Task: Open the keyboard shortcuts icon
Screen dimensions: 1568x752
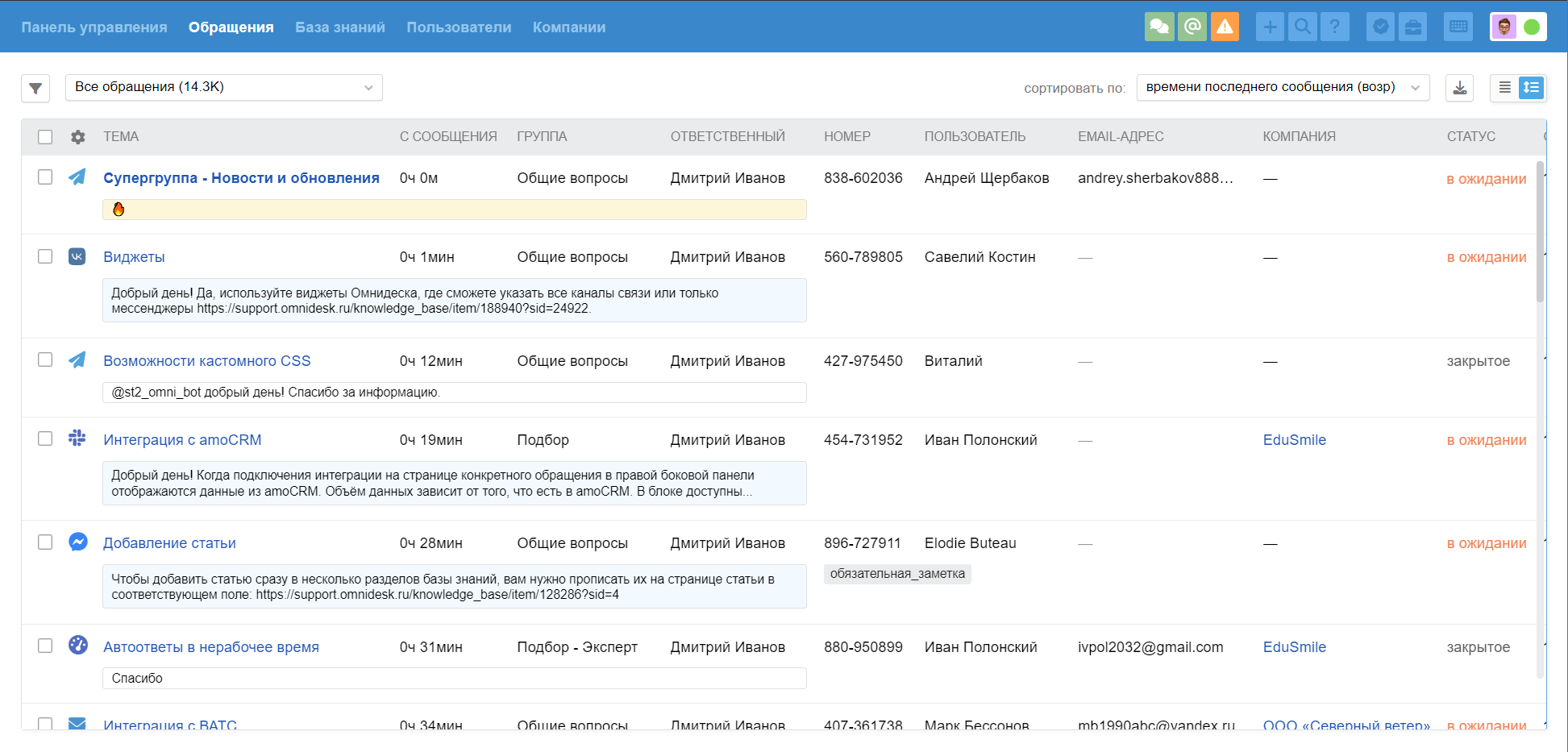Action: tap(1458, 27)
